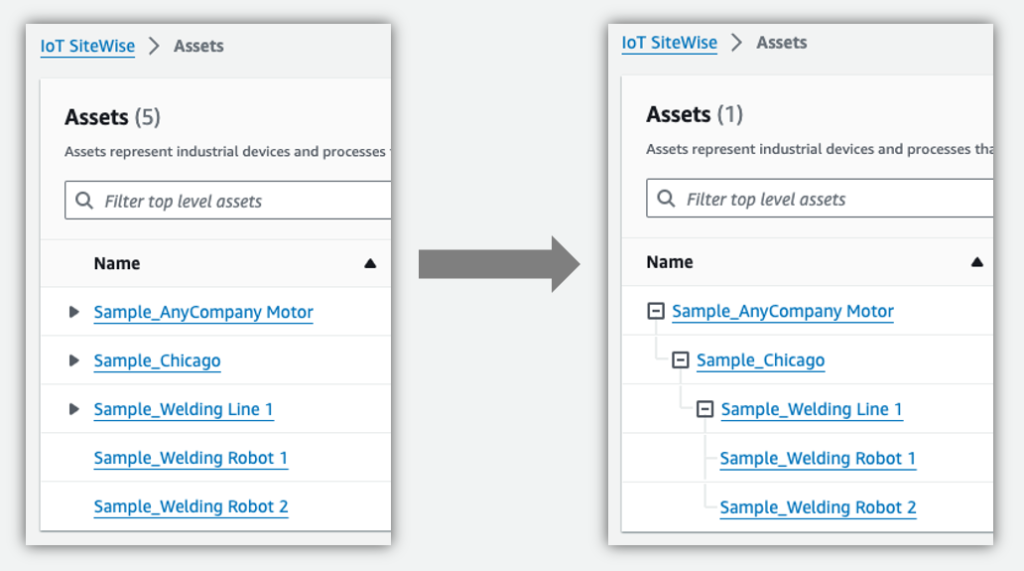Image resolution: width=1024 pixels, height=571 pixels.
Task: Open Sample_Welding Robot 1 in right tree
Action: point(818,459)
